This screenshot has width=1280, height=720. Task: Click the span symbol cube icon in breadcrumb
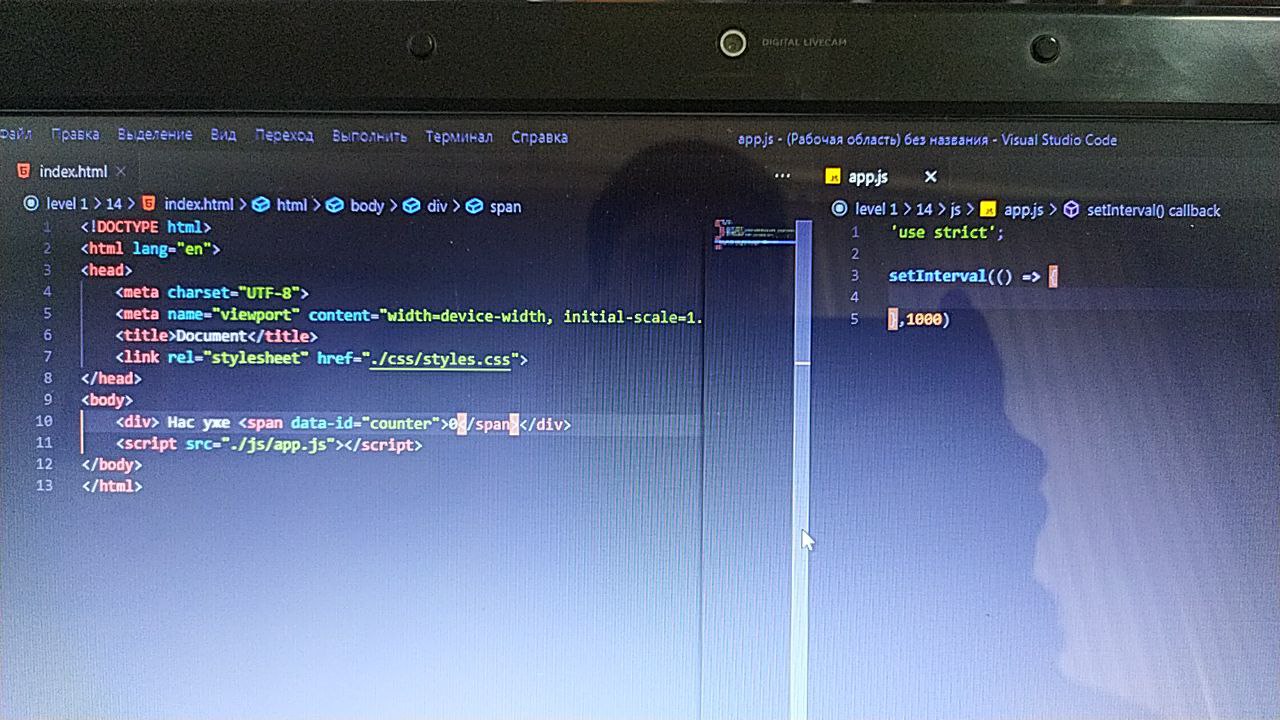474,206
